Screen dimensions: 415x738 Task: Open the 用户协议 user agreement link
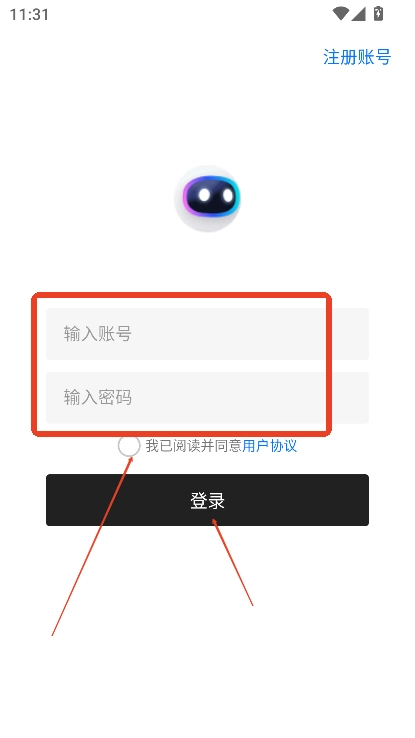[270, 446]
